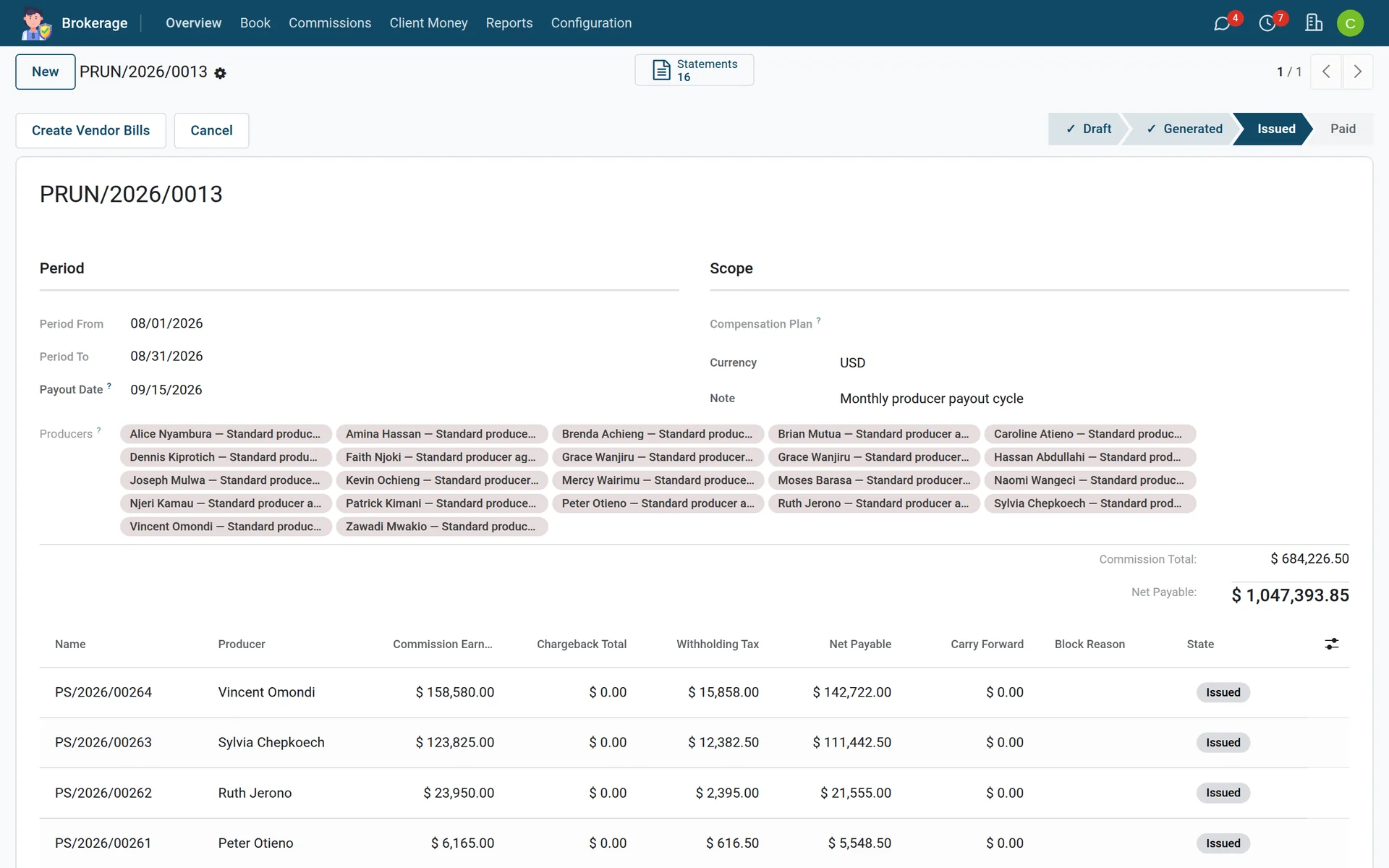
Task: Click Issued badge in Vincent Omondi row
Action: pyautogui.click(x=1223, y=692)
